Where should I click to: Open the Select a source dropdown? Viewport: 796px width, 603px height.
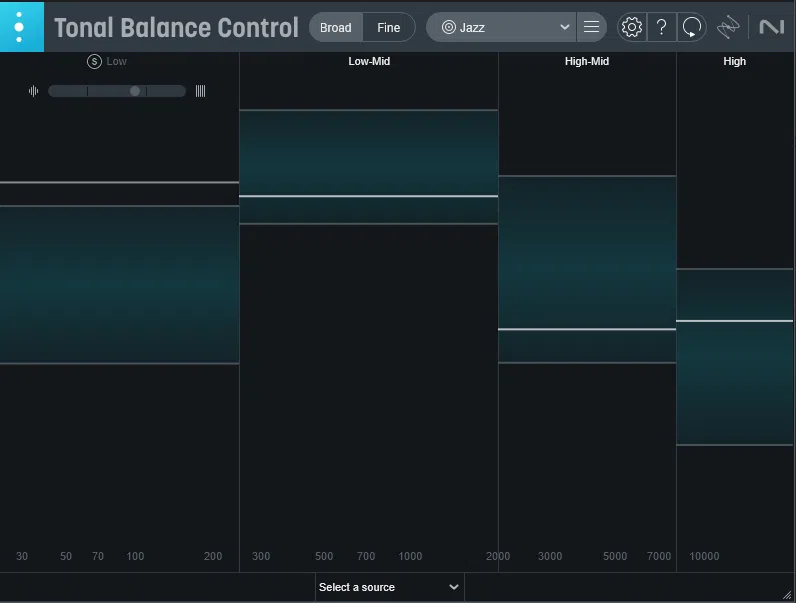pos(389,587)
